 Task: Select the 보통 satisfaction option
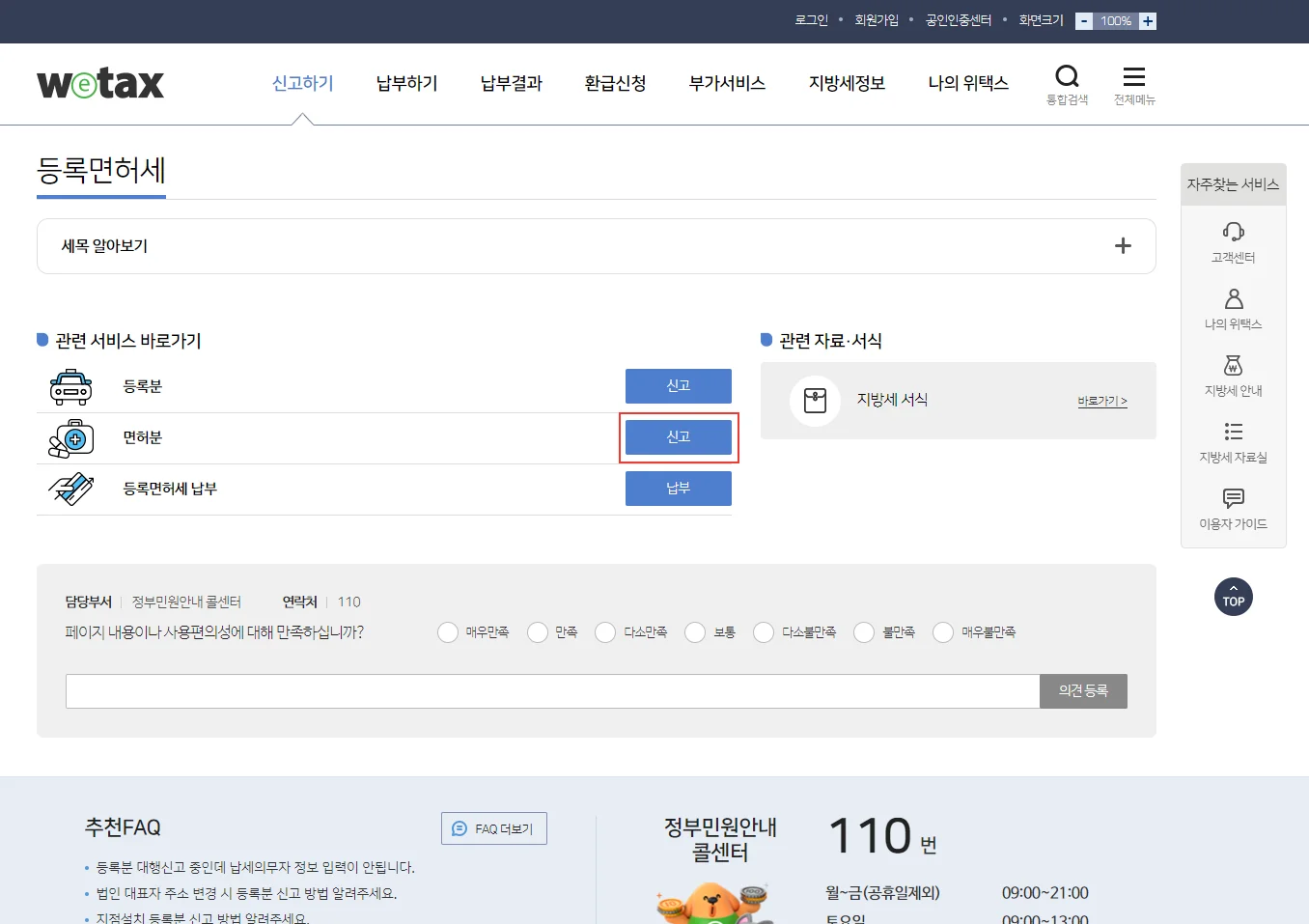tap(695, 632)
